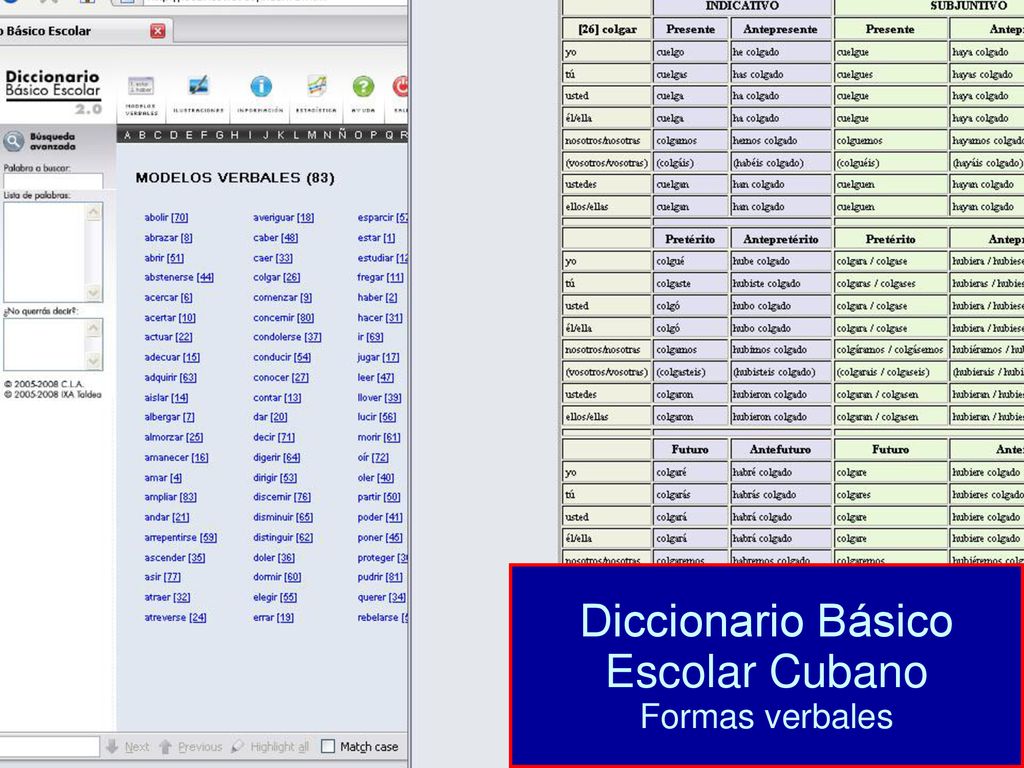Enable the Match case checkbox

[328, 746]
